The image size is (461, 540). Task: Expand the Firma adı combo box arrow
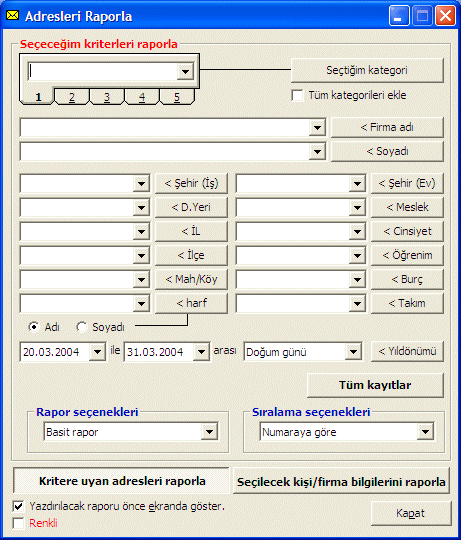(317, 128)
